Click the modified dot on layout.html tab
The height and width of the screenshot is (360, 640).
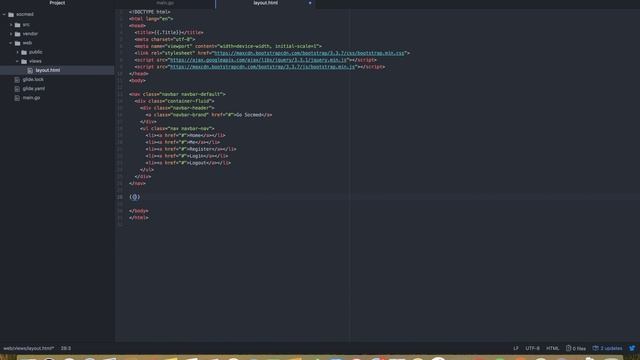pyautogui.click(x=310, y=3)
